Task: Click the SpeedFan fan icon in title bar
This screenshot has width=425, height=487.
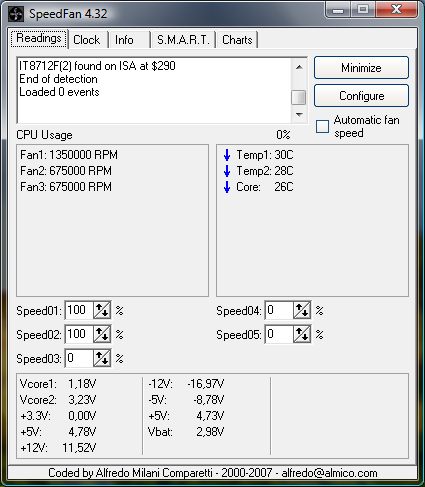Action: [x=16, y=14]
